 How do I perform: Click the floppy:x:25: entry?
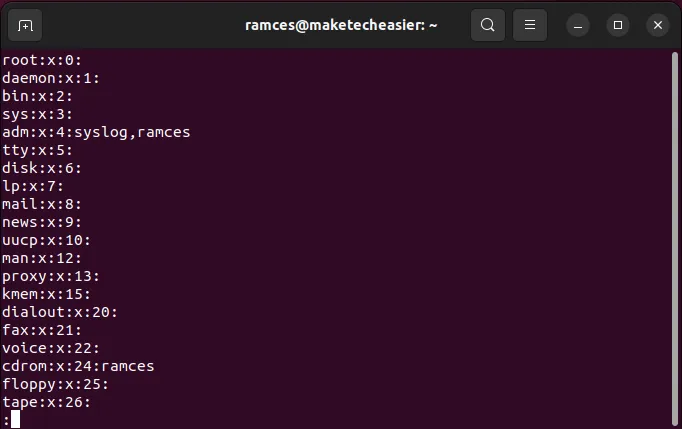pyautogui.click(x=55, y=384)
